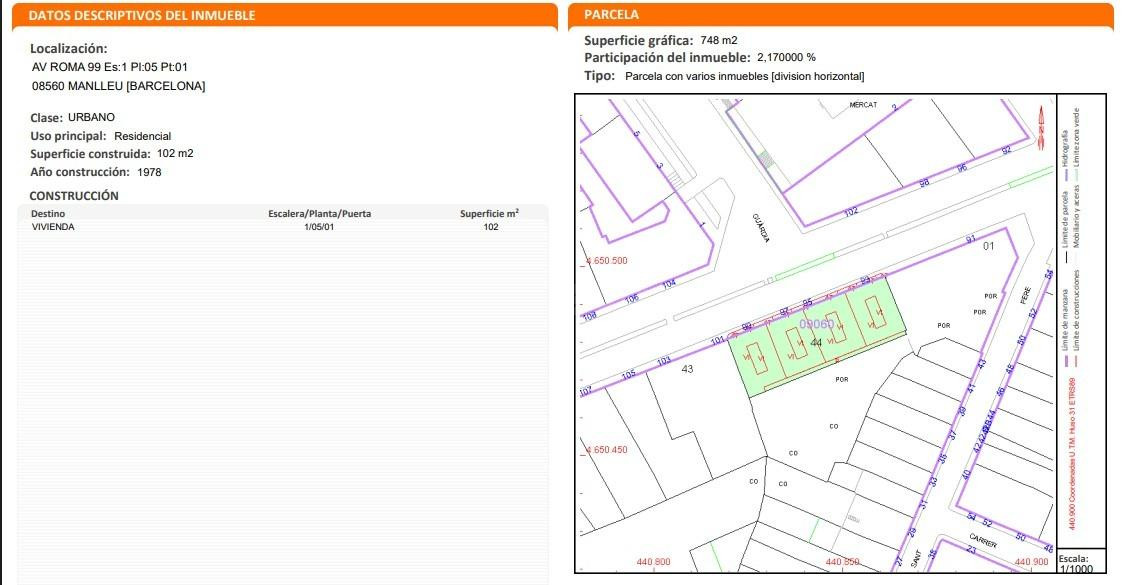
Task: Click the 'Residencial' main use value
Action: tap(143, 136)
